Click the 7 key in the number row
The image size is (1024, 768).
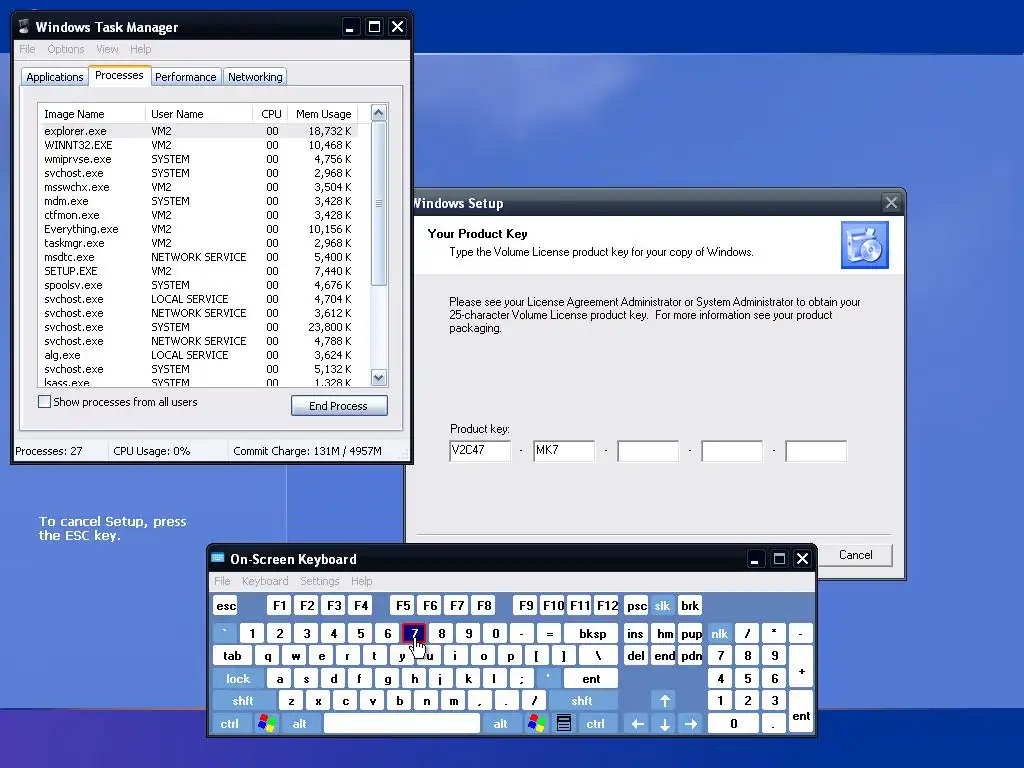pos(414,633)
